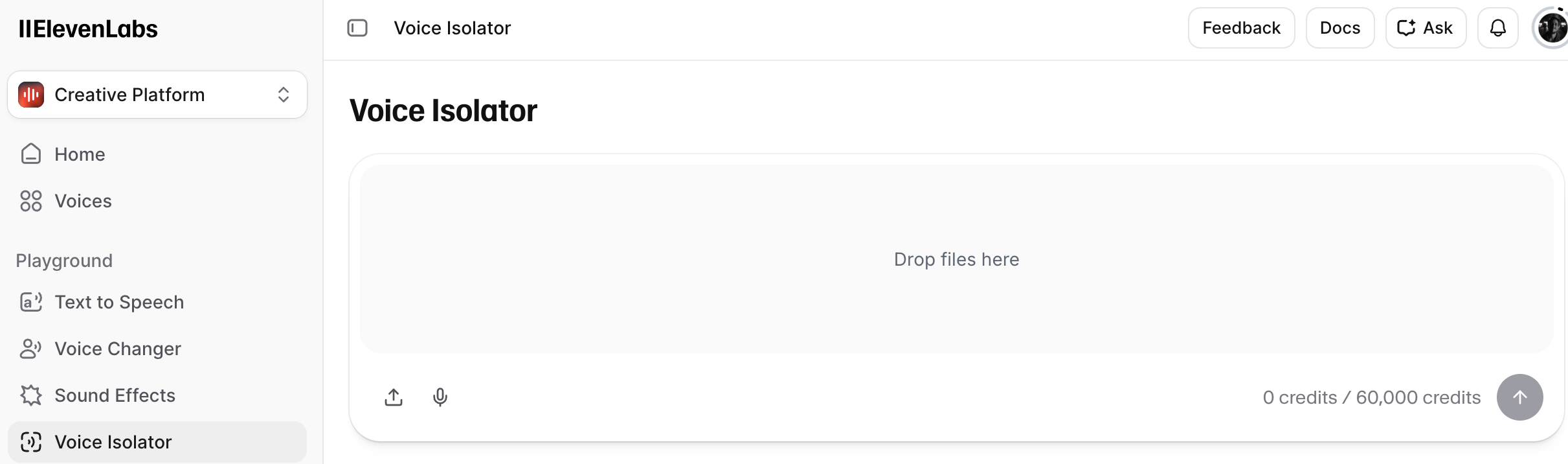Click the ElevenLabs logo

coord(88,29)
